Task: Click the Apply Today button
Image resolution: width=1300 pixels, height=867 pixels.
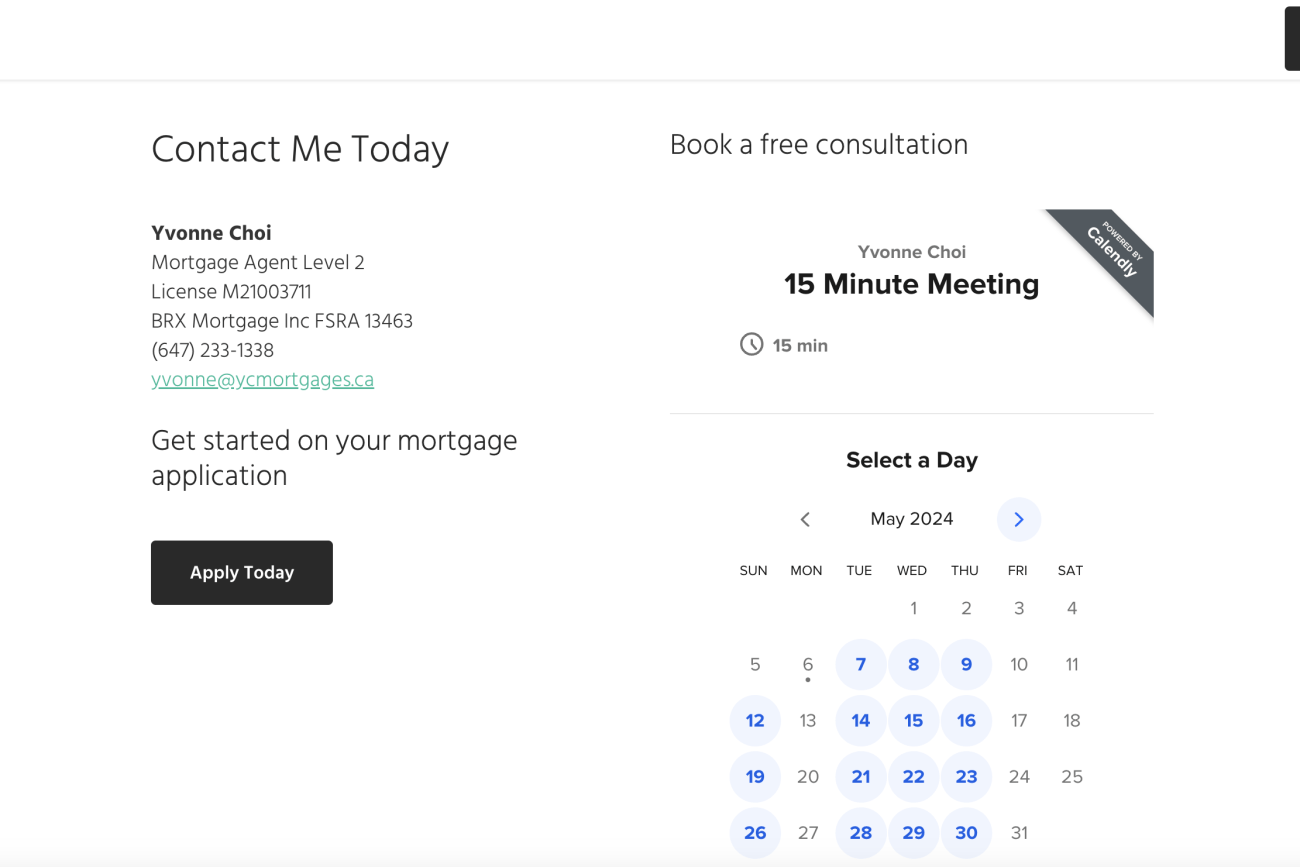Action: (x=242, y=573)
